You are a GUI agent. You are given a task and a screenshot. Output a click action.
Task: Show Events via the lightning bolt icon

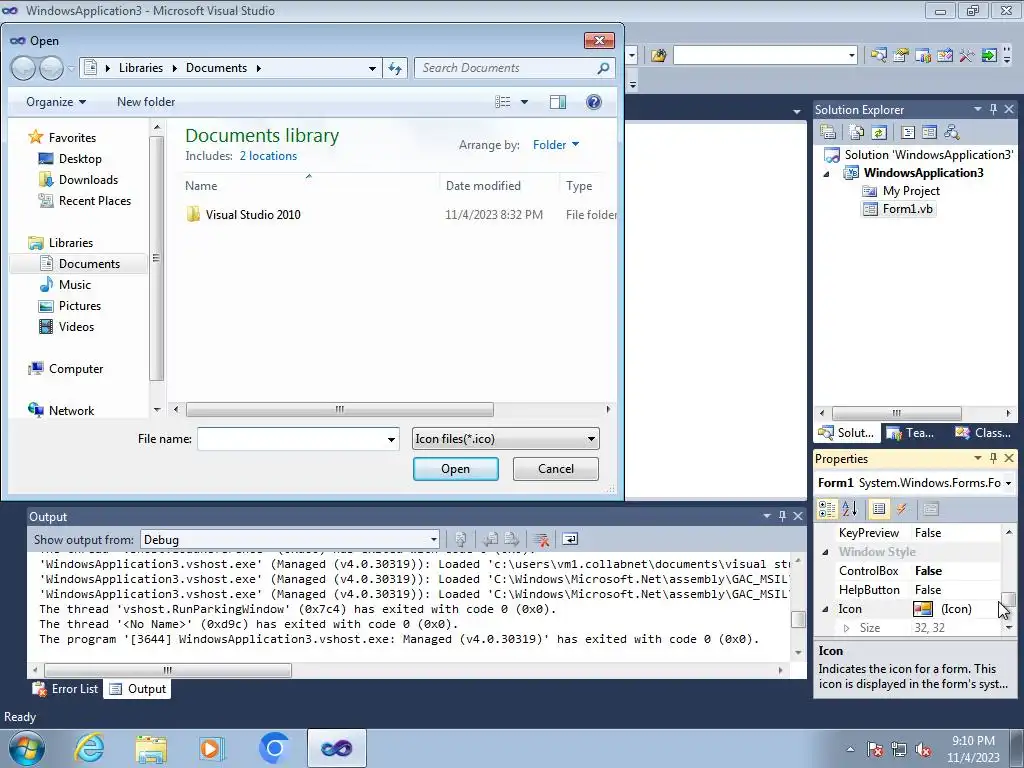tap(901, 509)
